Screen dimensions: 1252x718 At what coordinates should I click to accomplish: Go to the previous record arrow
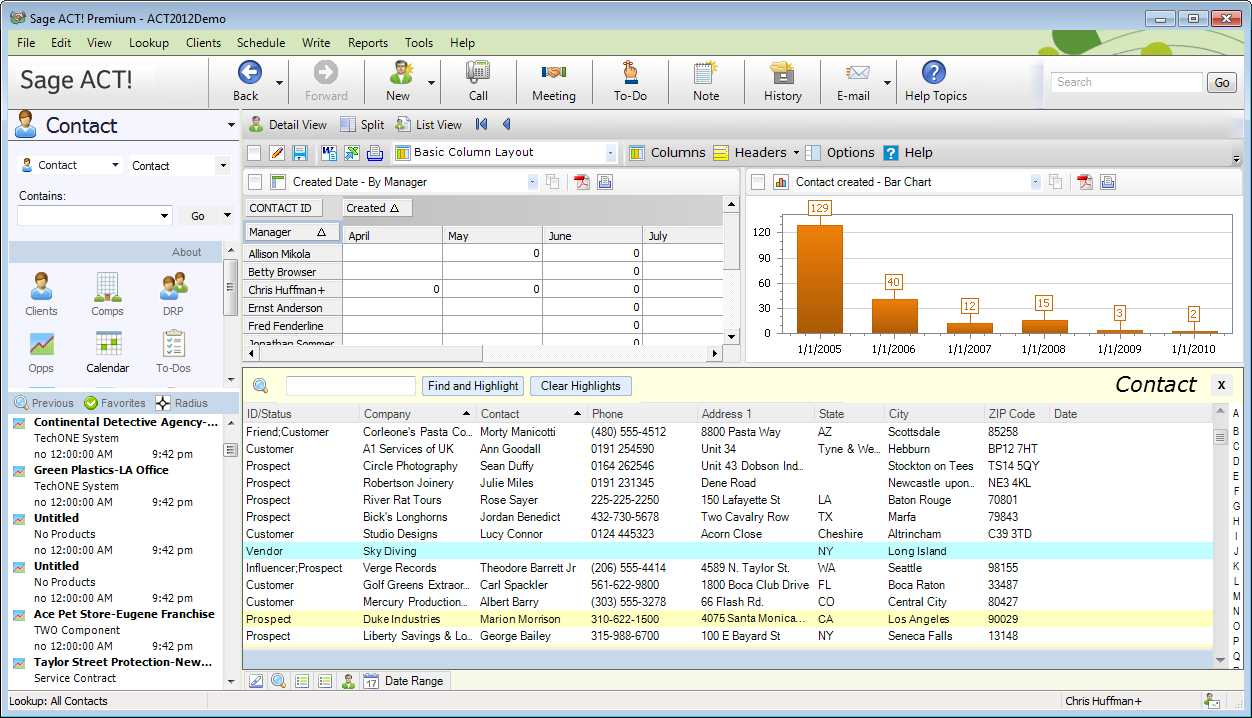click(x=506, y=125)
